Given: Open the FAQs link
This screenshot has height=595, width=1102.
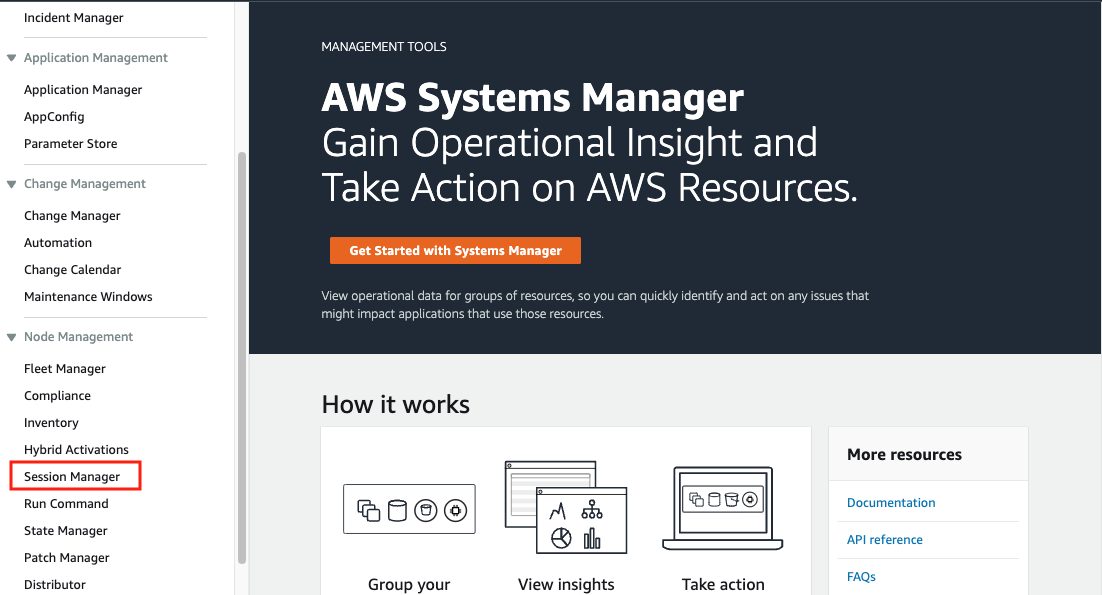Looking at the screenshot, I should (861, 577).
